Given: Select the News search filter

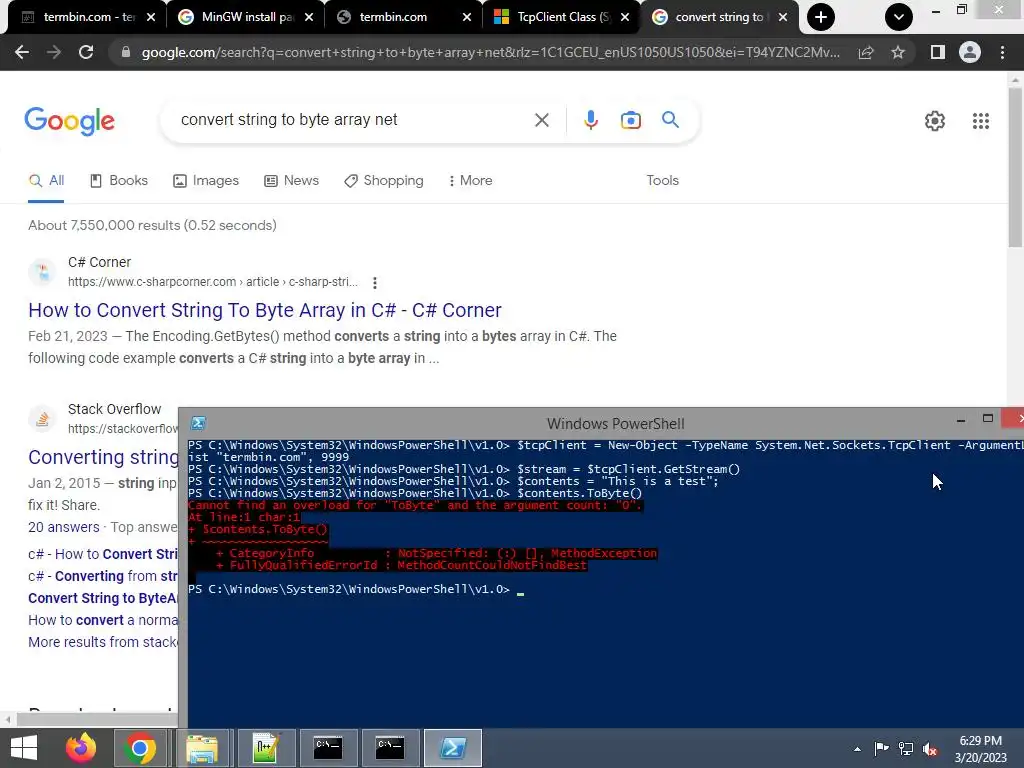Looking at the screenshot, I should coord(291,181).
